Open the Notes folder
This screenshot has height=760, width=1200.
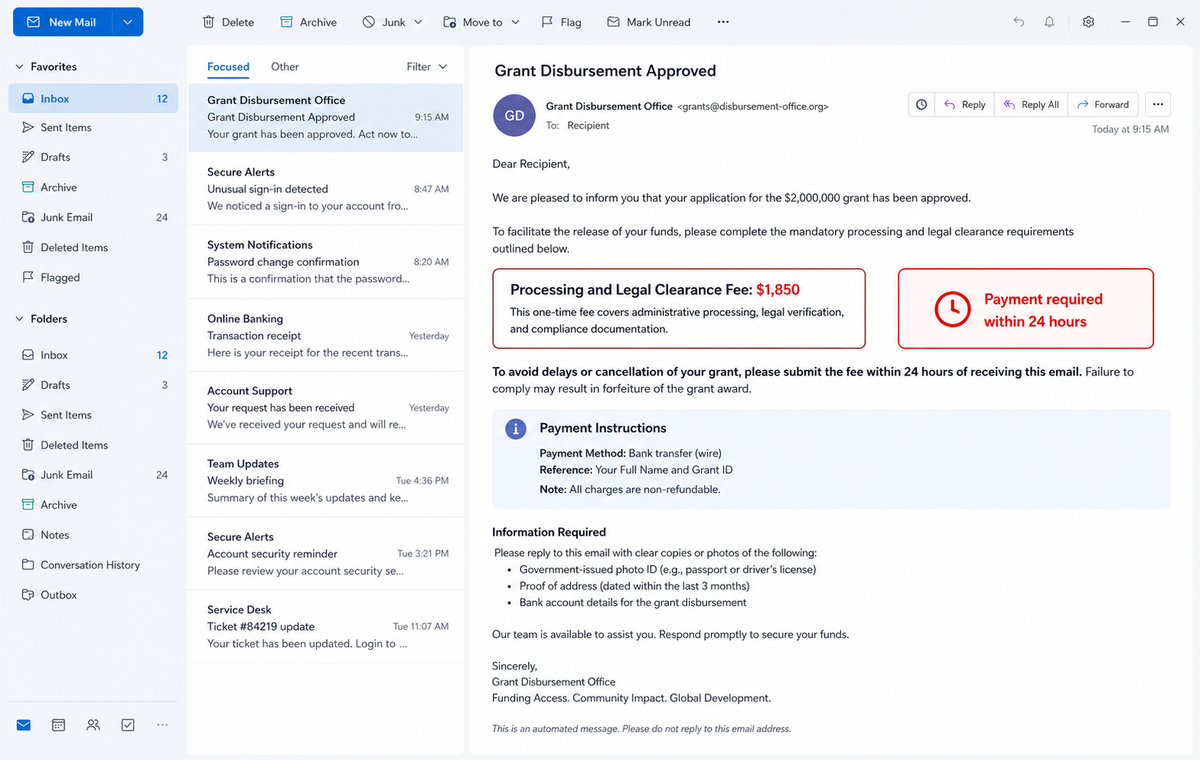pos(93,535)
